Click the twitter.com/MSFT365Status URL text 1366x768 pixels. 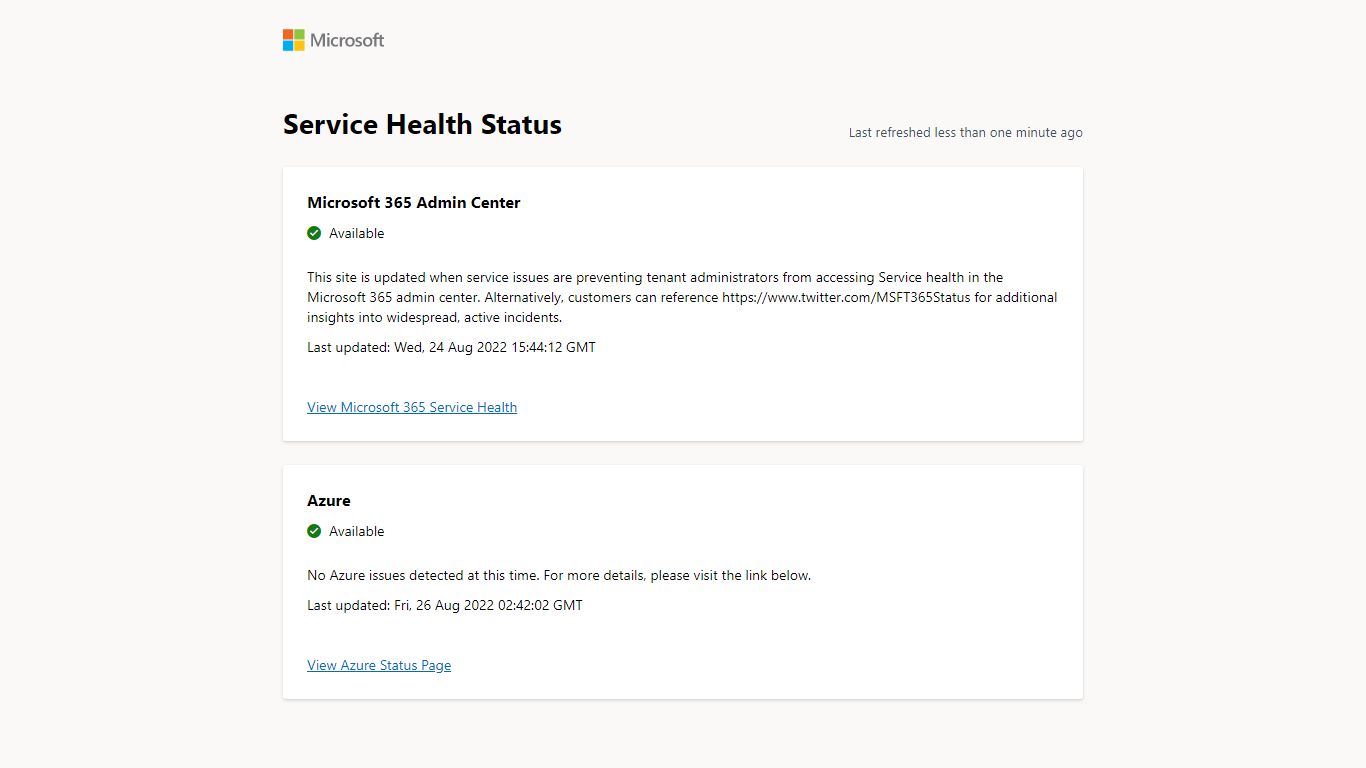coord(846,297)
